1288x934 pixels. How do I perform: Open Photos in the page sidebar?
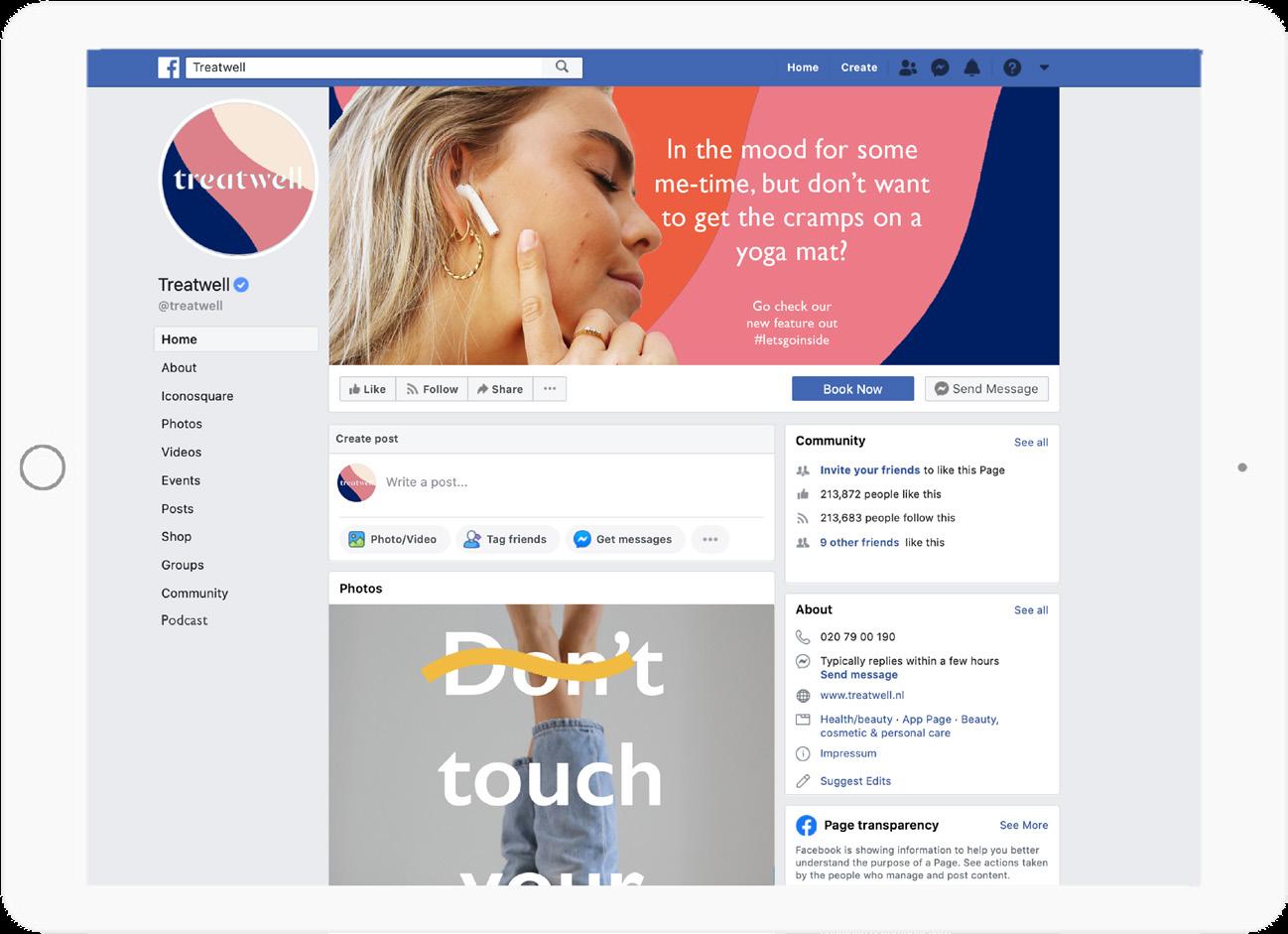[x=182, y=424]
